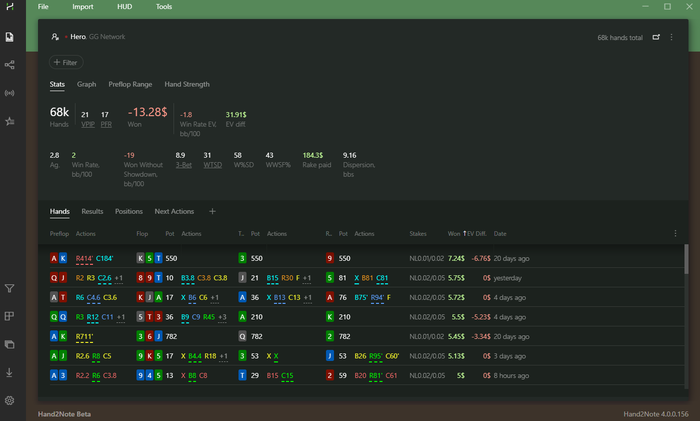Screen dimensions: 700x421
Task: Open settings gear in sidebar
Action: pyautogui.click(x=9, y=400)
